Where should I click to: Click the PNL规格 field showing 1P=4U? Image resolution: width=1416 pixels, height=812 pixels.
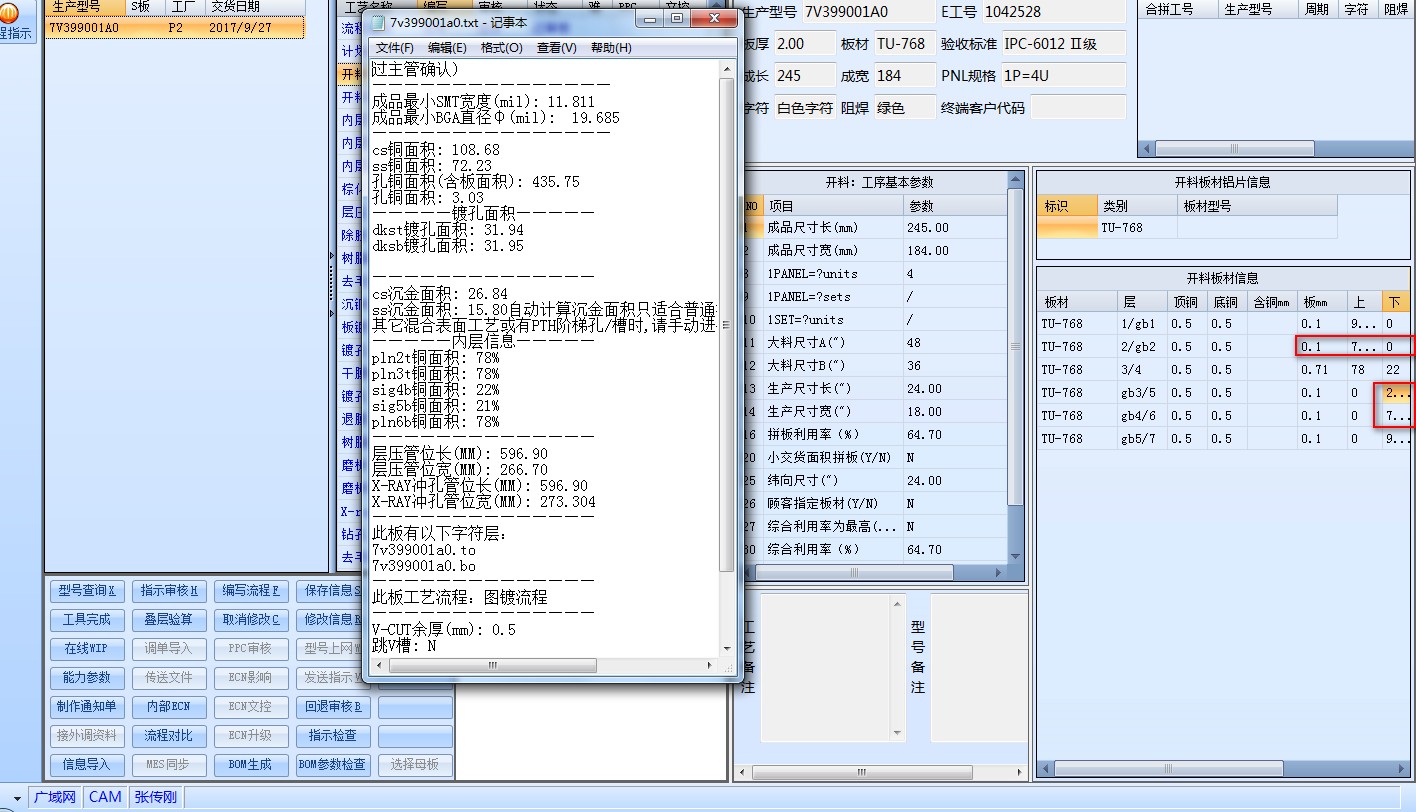1063,75
